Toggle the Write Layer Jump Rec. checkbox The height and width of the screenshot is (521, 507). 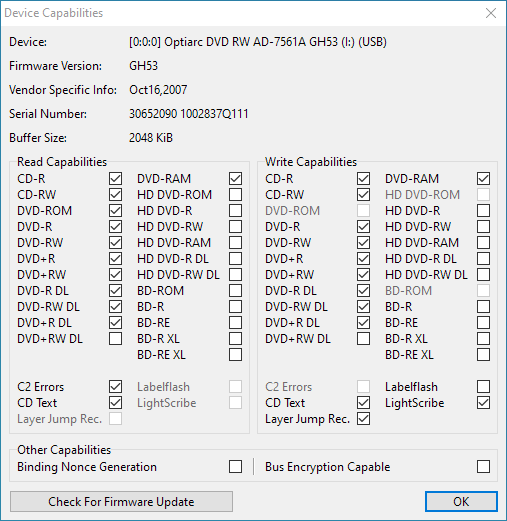point(363,419)
